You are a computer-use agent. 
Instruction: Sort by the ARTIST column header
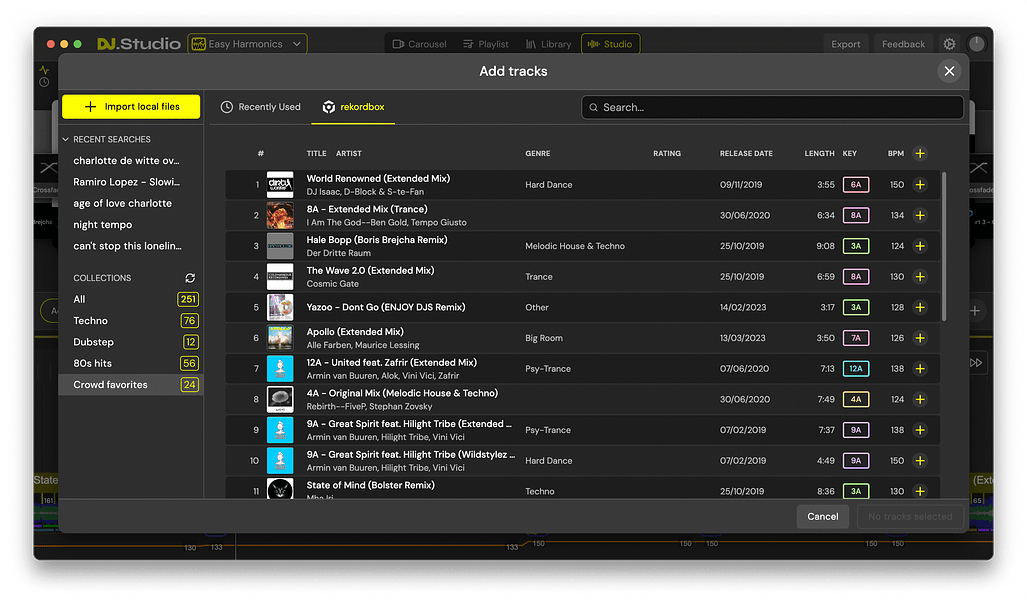[348, 153]
